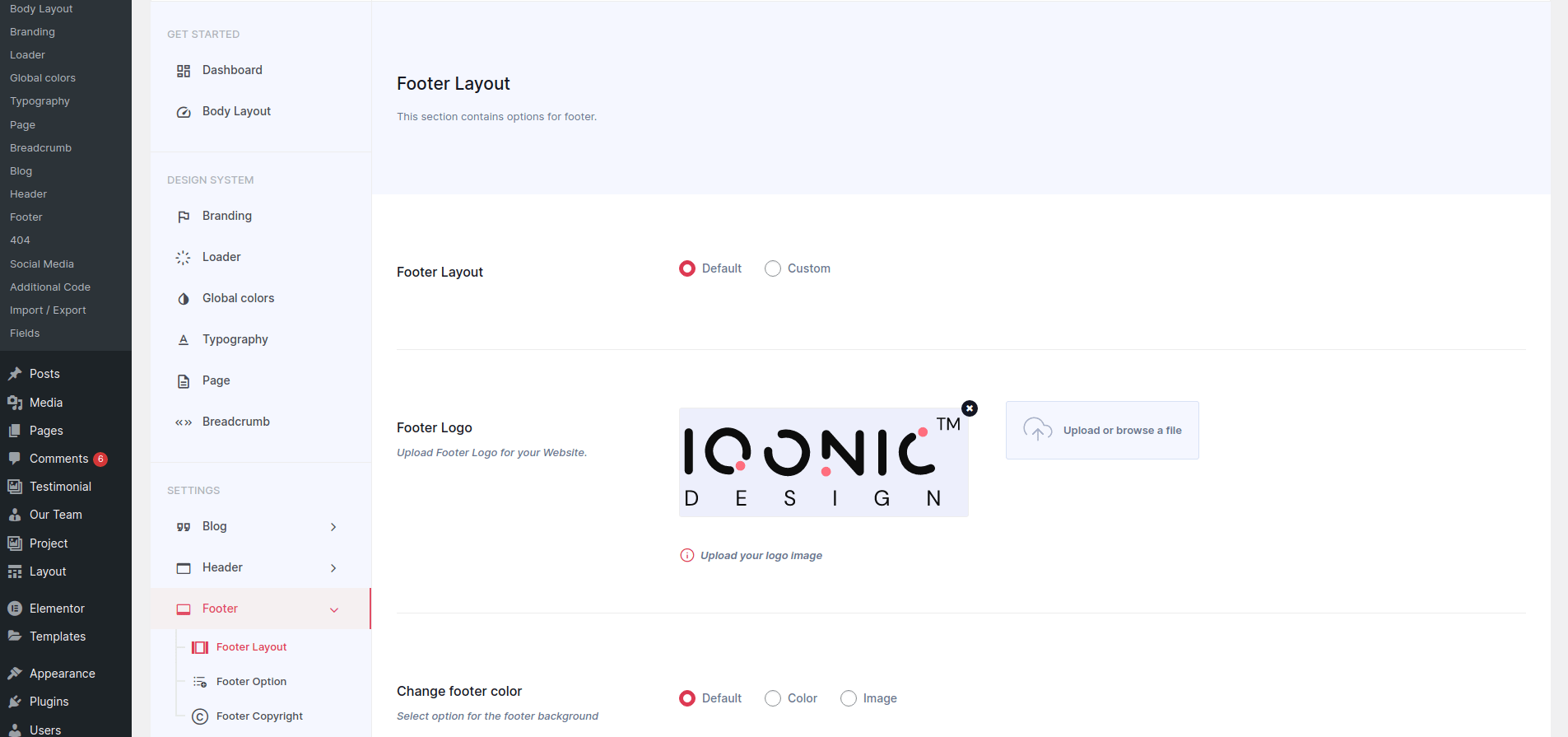Screen dimensions: 1568x737
Task: Click Fields submenu link
Action: (x=25, y=334)
